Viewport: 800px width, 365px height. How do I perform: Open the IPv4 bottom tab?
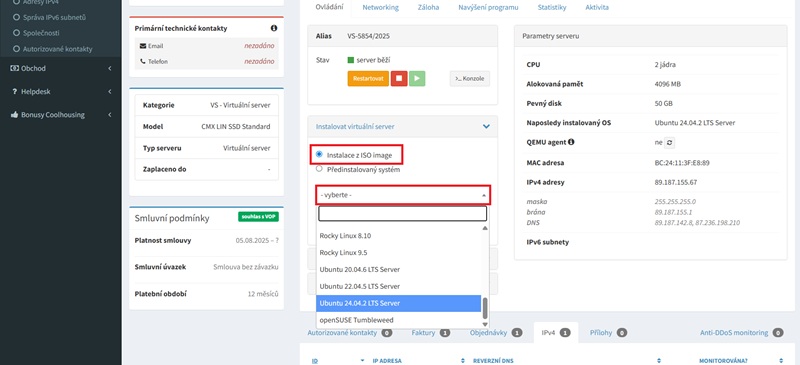tap(556, 333)
